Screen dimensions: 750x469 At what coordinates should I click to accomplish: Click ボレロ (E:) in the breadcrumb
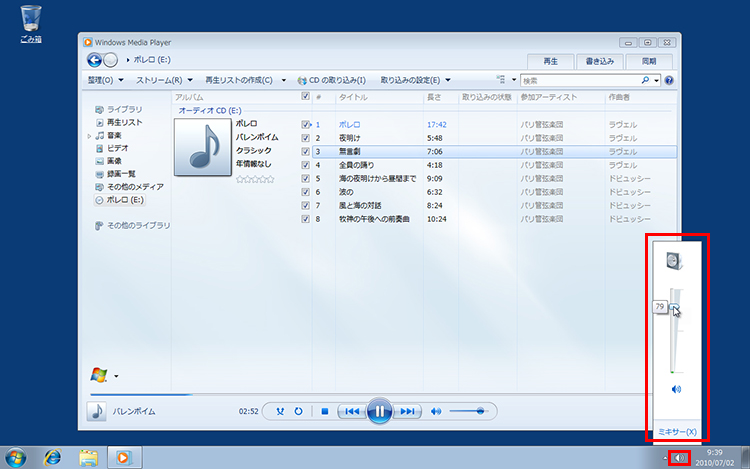152,60
